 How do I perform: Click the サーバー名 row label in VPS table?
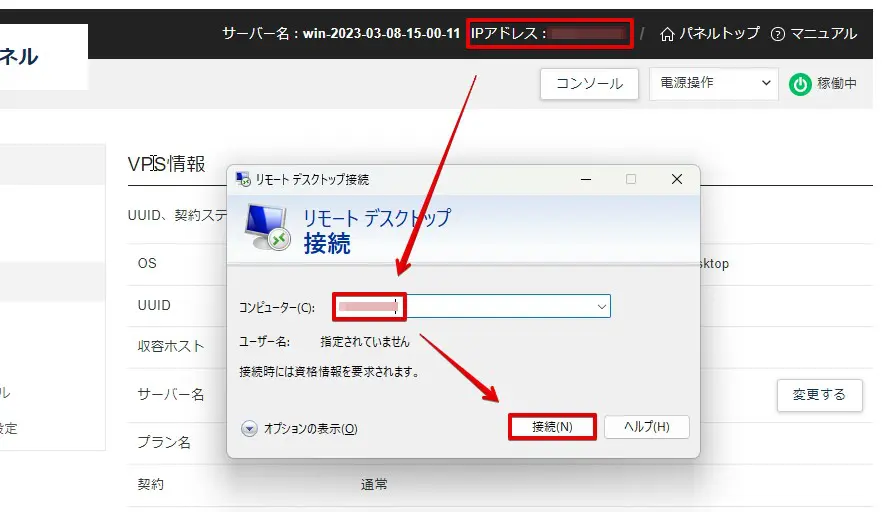pos(171,394)
